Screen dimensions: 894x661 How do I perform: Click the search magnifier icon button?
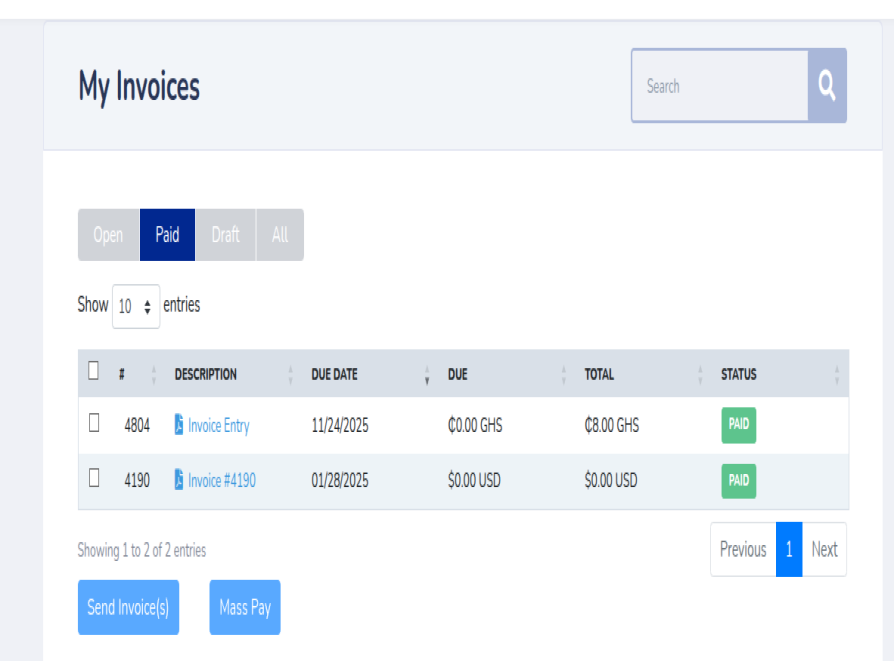pos(826,86)
